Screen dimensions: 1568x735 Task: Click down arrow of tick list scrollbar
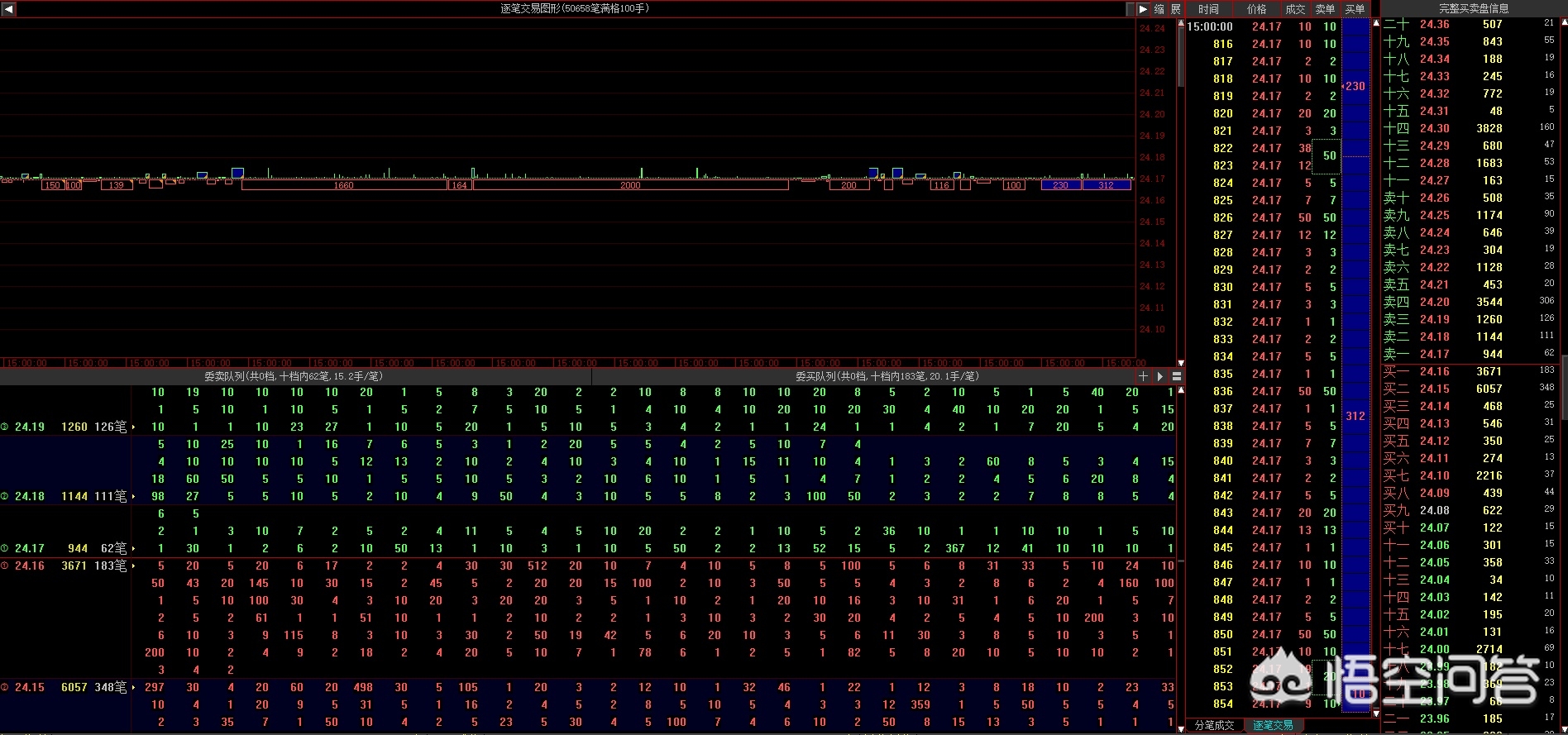click(x=1376, y=713)
